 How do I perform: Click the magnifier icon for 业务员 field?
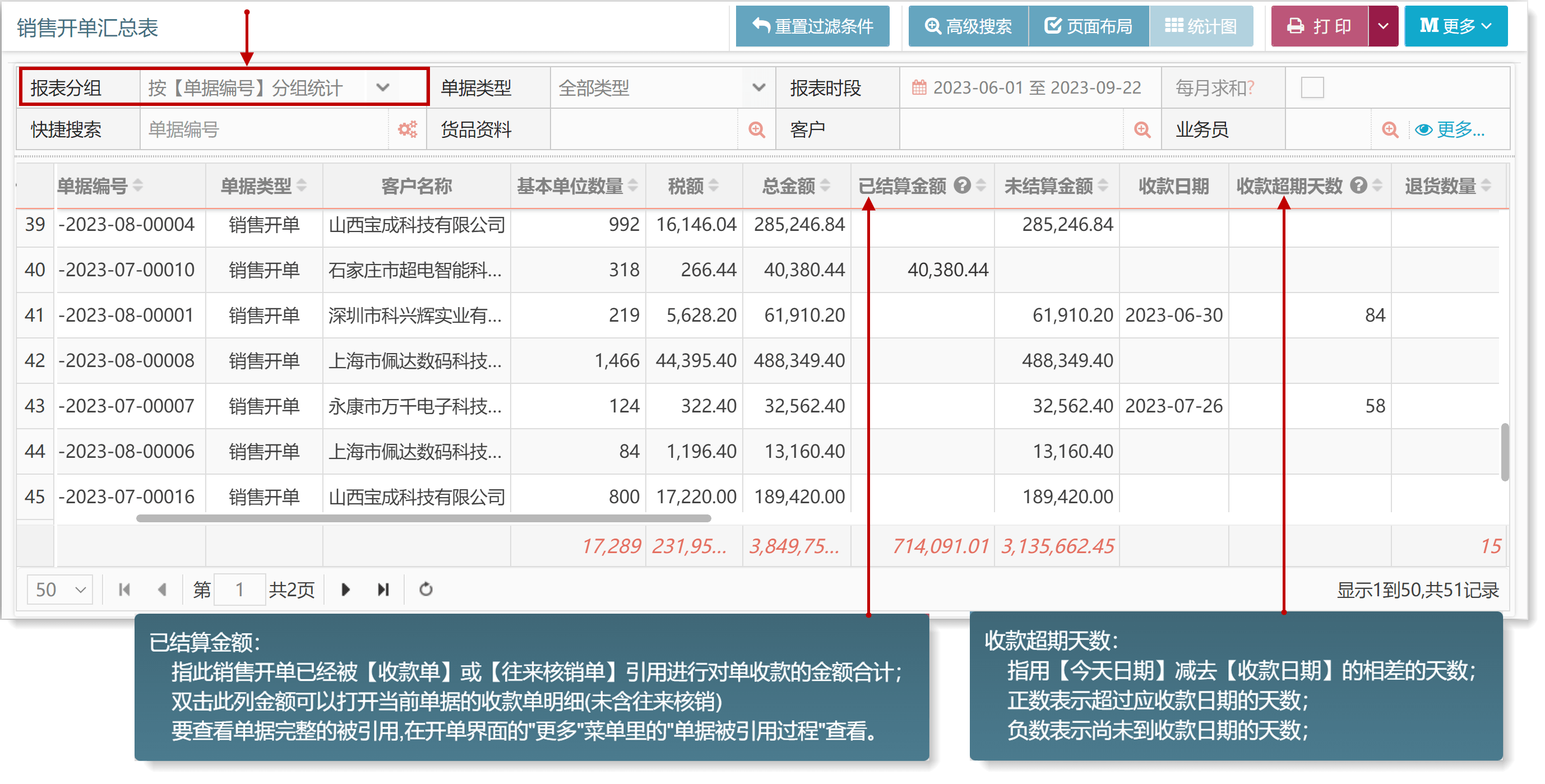click(1390, 129)
